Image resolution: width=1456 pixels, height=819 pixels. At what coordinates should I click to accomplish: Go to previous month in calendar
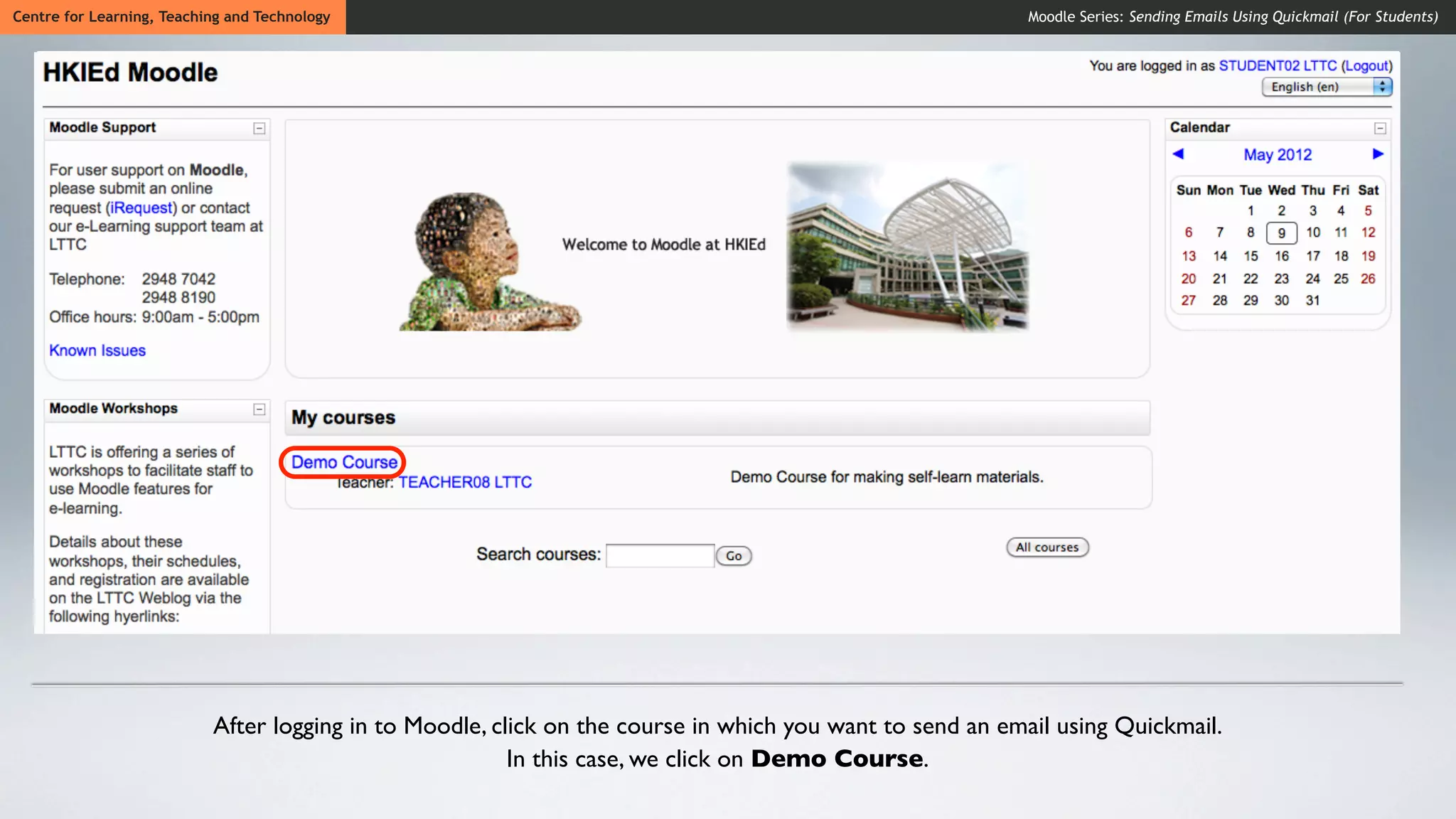pos(1178,154)
